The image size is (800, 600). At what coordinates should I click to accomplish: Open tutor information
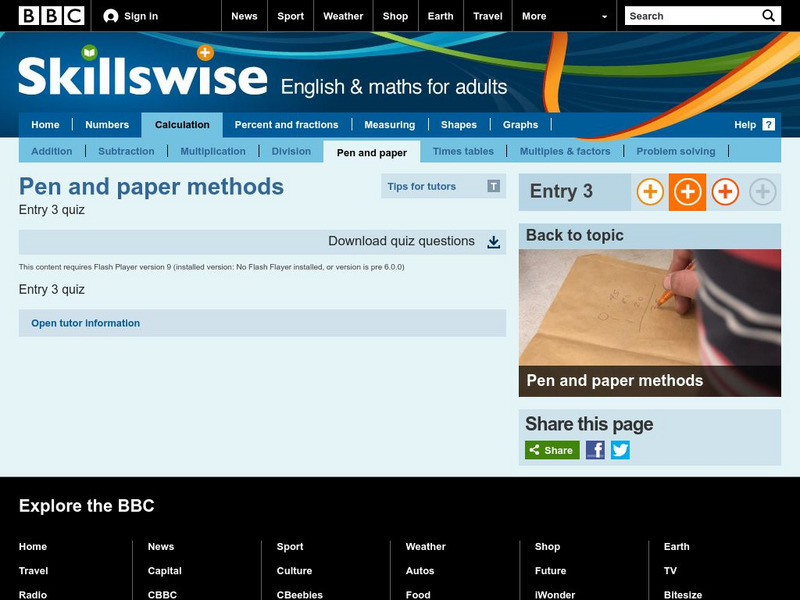[85, 323]
